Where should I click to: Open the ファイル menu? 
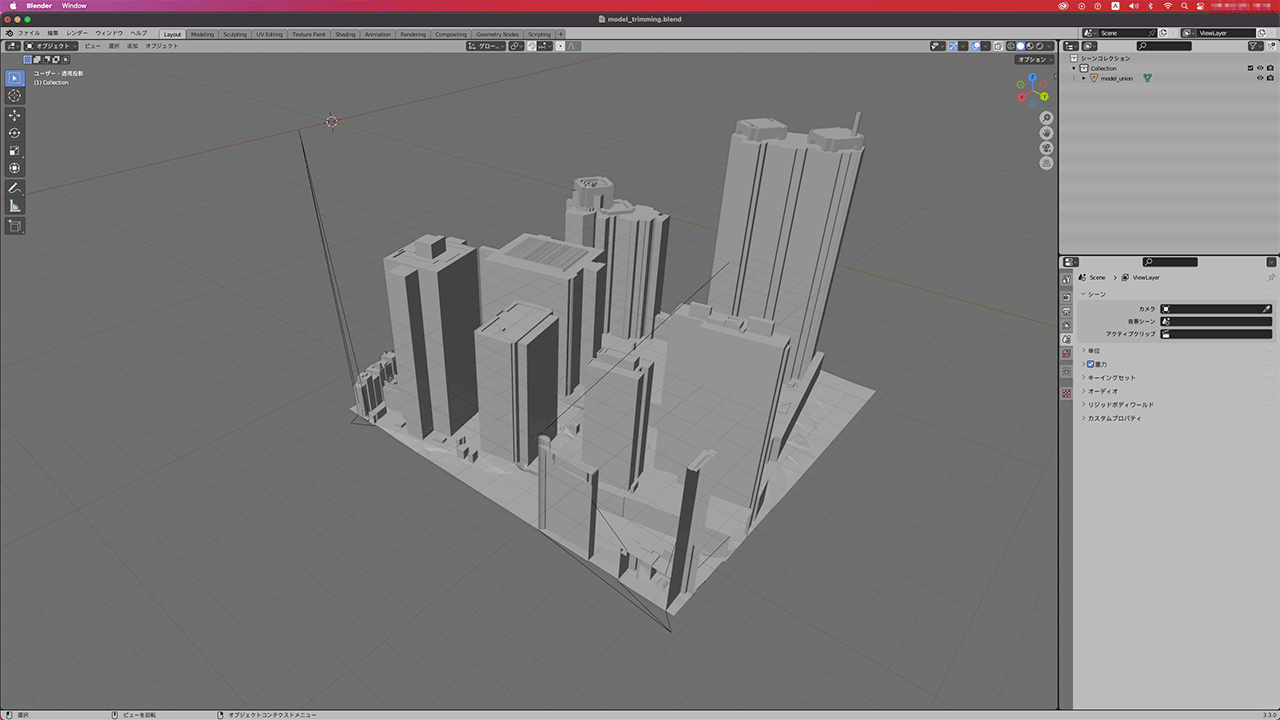pyautogui.click(x=29, y=34)
